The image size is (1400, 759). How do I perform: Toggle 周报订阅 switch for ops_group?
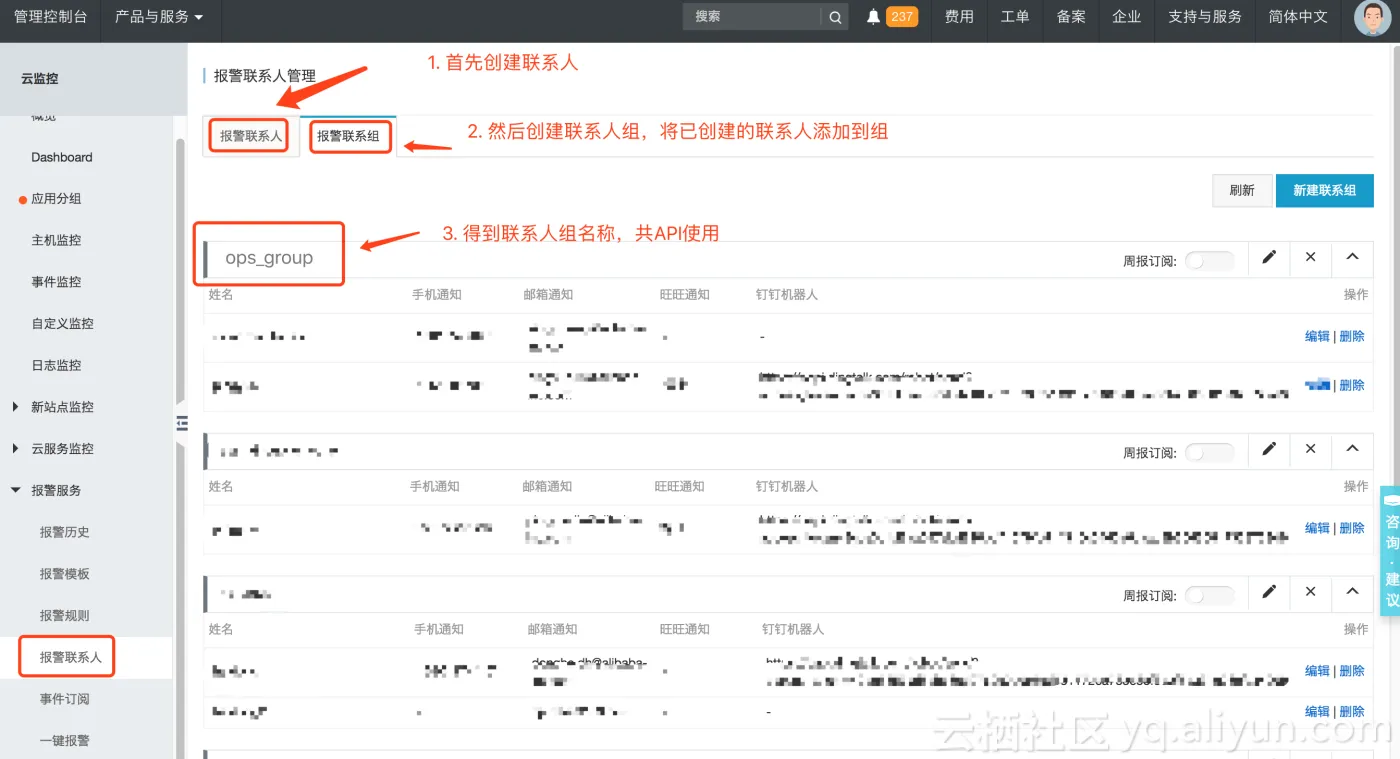1209,261
